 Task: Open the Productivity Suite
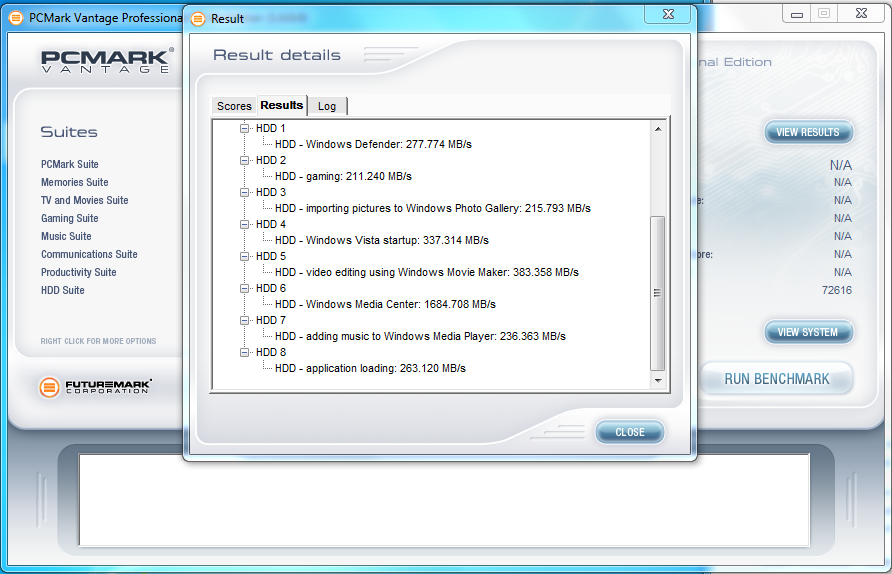(79, 272)
